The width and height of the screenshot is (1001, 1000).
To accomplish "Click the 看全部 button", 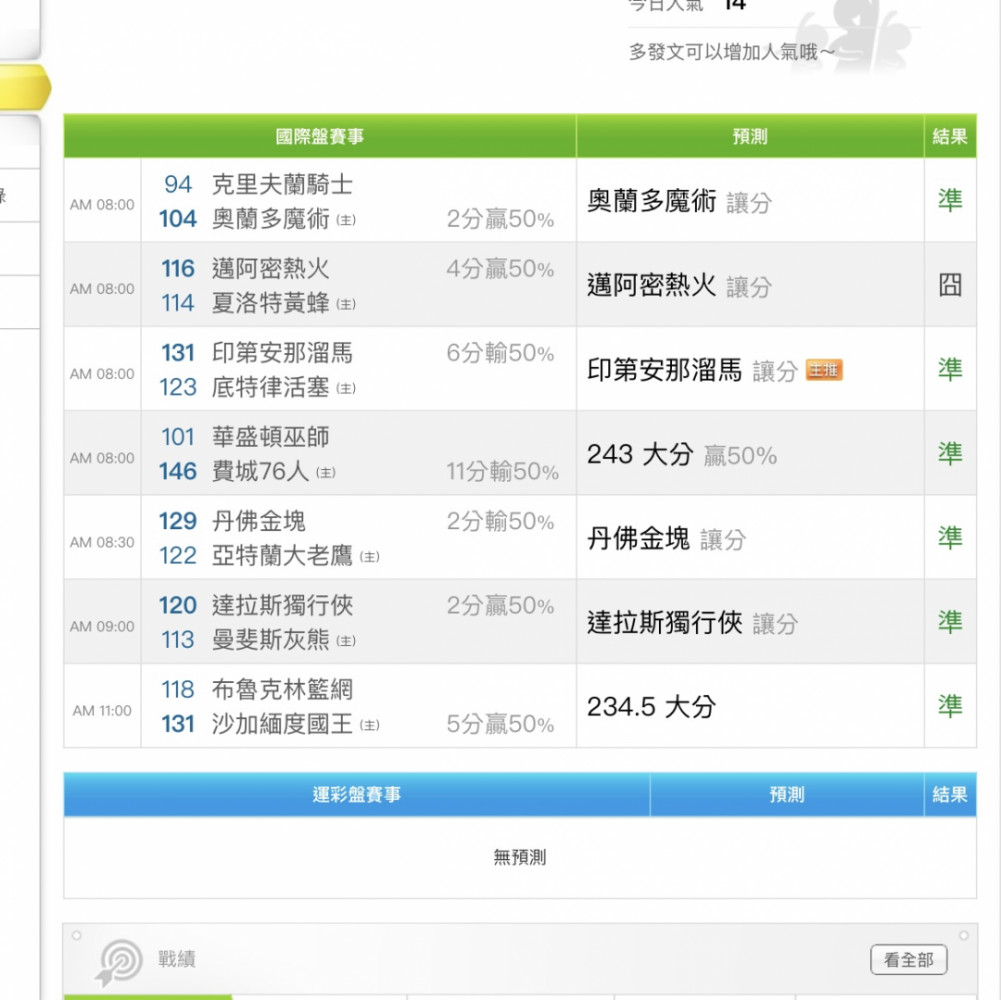I will [908, 959].
